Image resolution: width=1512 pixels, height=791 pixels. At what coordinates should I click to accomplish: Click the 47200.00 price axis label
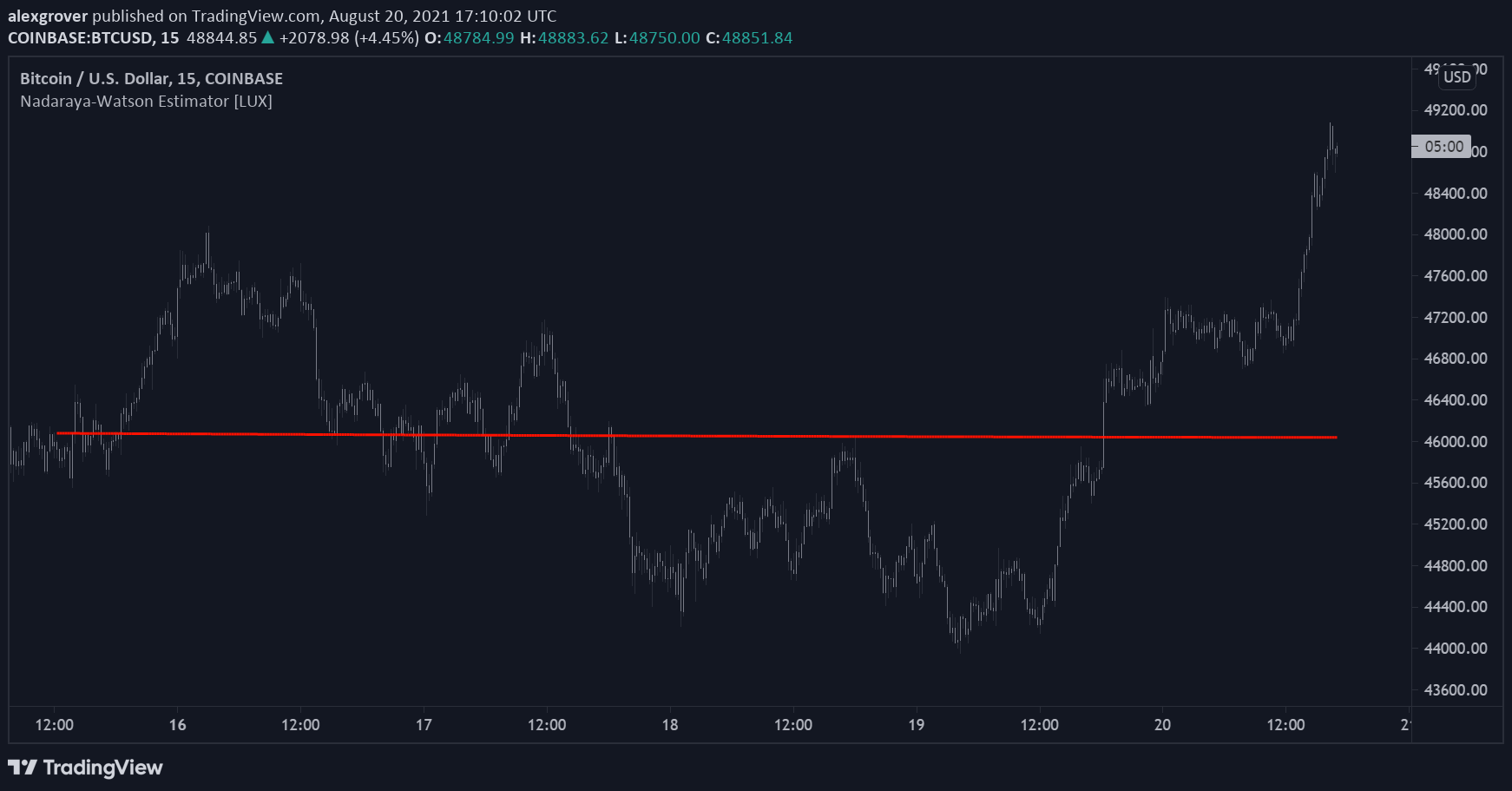(x=1456, y=318)
